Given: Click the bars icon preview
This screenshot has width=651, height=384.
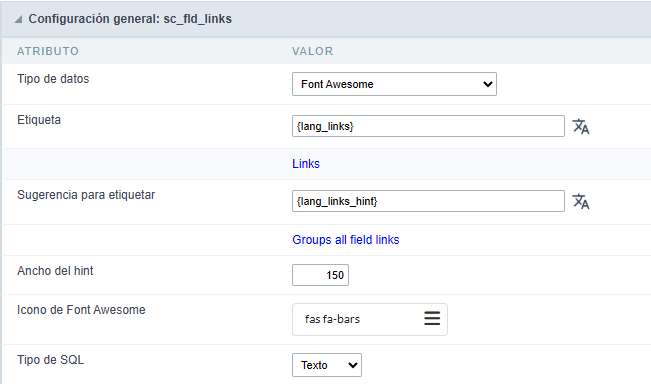Looking at the screenshot, I should pyautogui.click(x=432, y=318).
